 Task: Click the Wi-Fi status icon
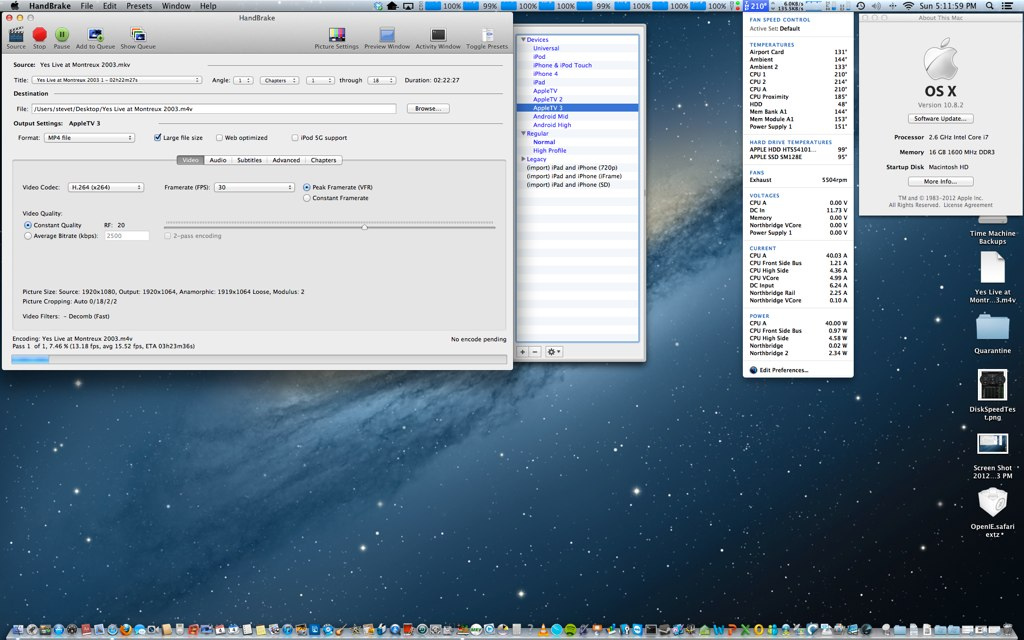[x=908, y=6]
